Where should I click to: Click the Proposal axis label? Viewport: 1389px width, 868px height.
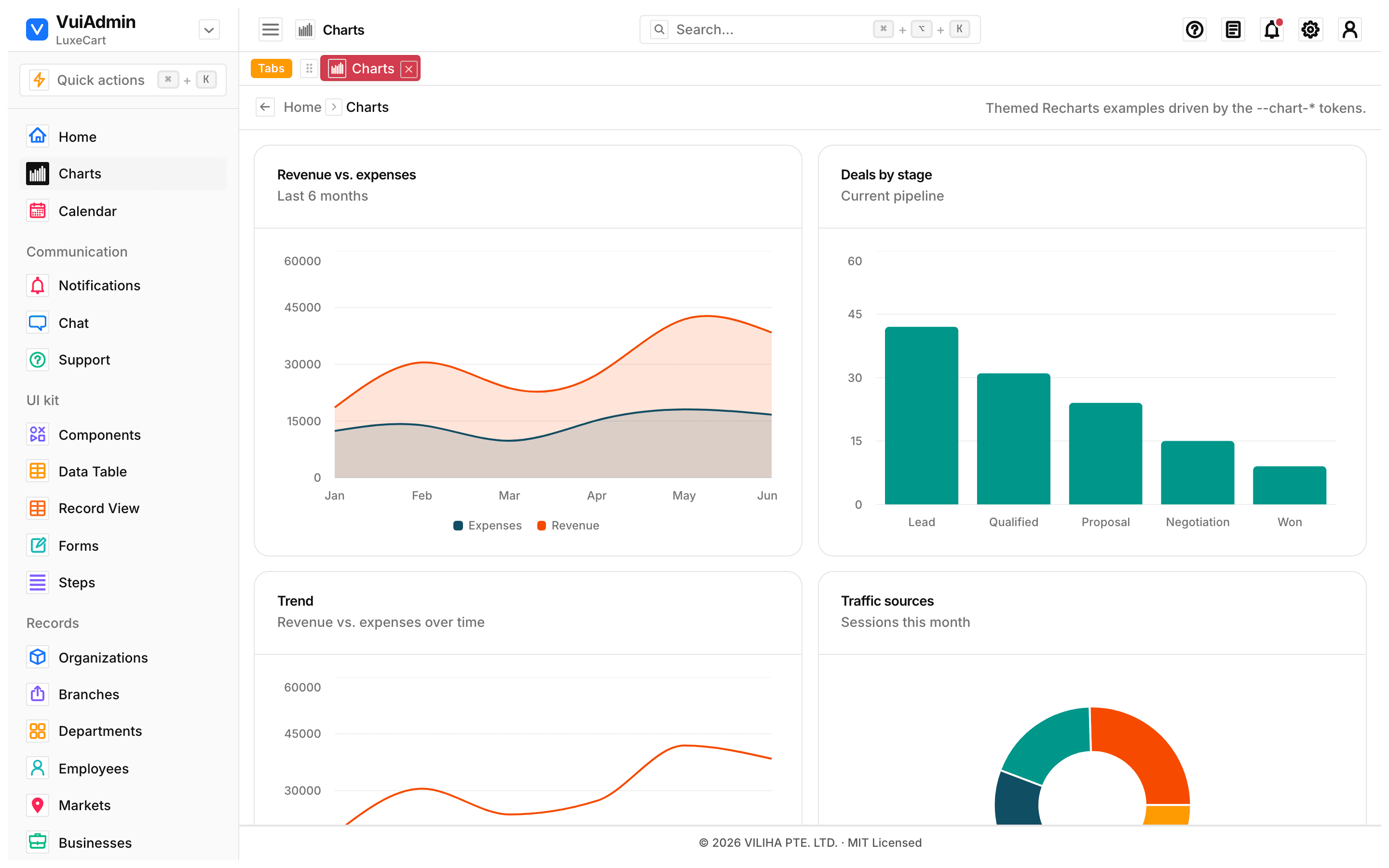(1105, 522)
